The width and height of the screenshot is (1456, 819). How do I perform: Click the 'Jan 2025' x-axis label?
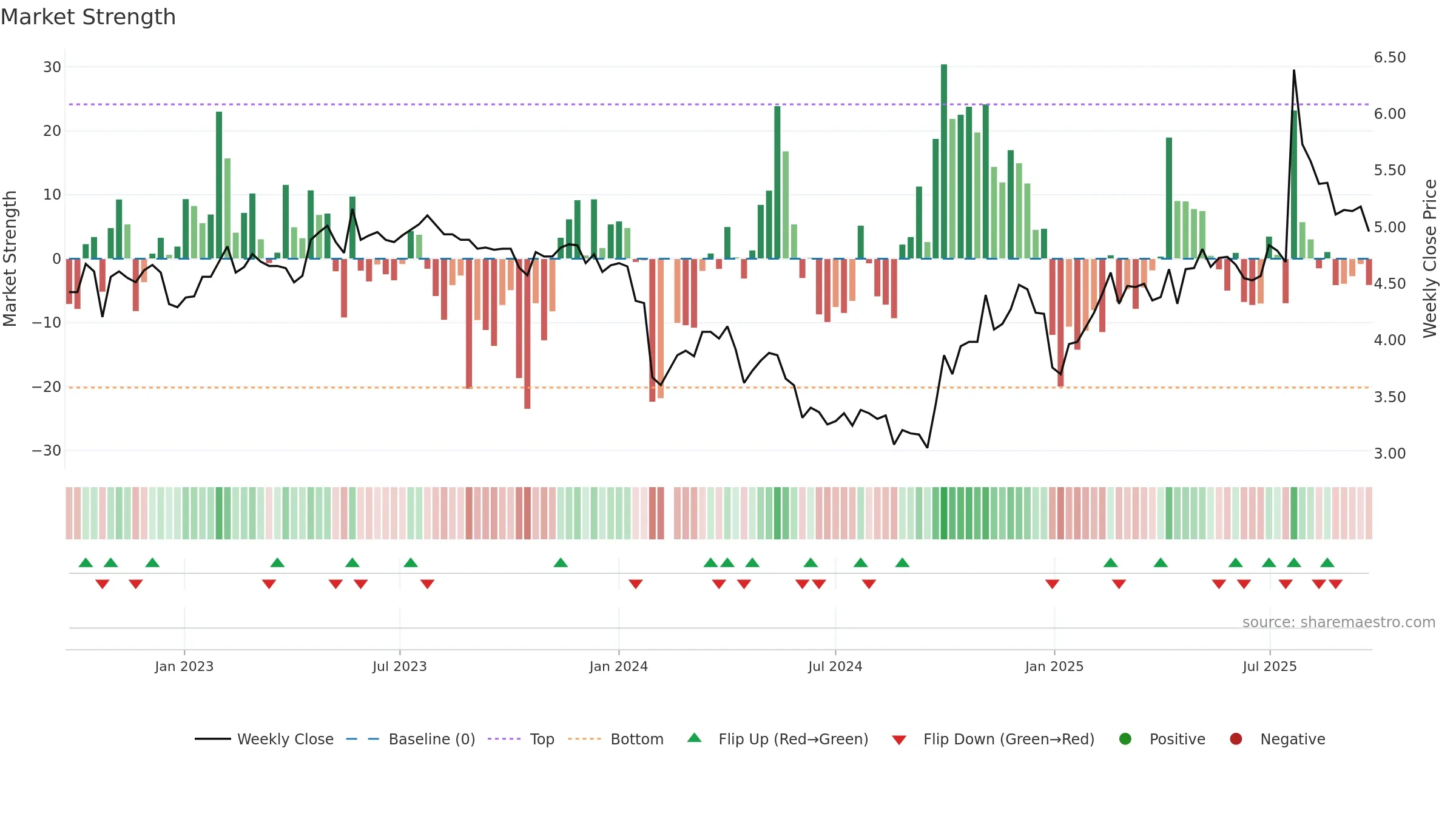(1054, 666)
